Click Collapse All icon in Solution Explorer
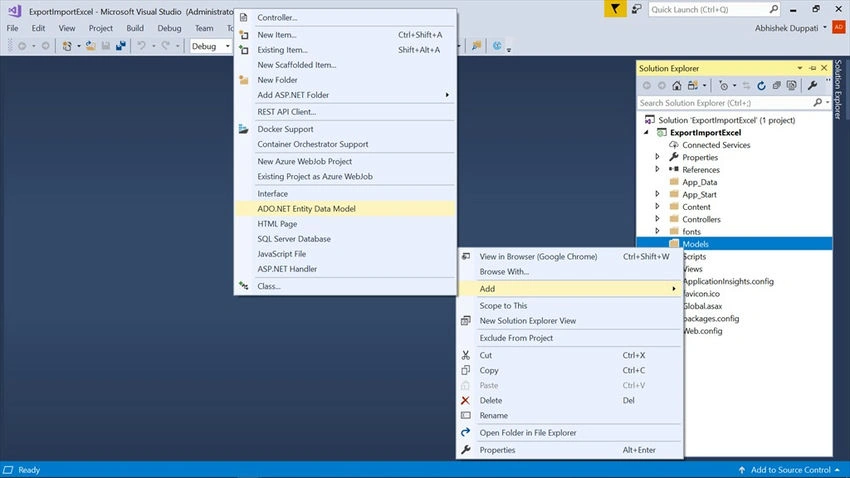This screenshot has height=478, width=850. (x=776, y=86)
